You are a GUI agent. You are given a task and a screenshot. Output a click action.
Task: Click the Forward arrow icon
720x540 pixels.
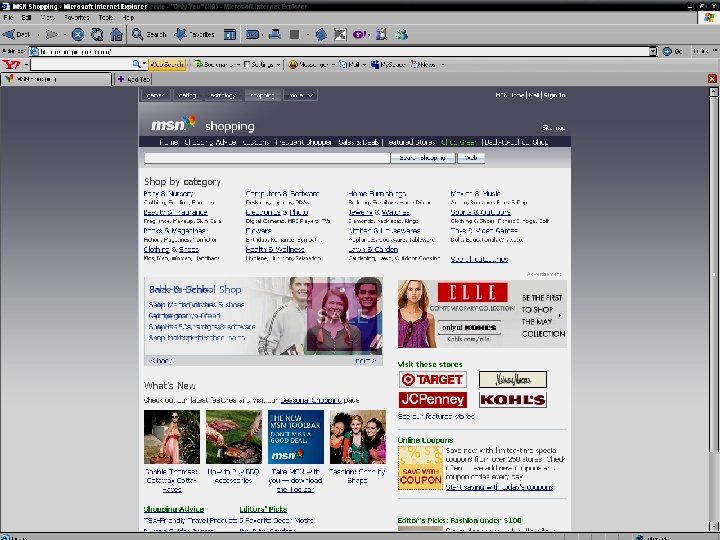(51, 34)
